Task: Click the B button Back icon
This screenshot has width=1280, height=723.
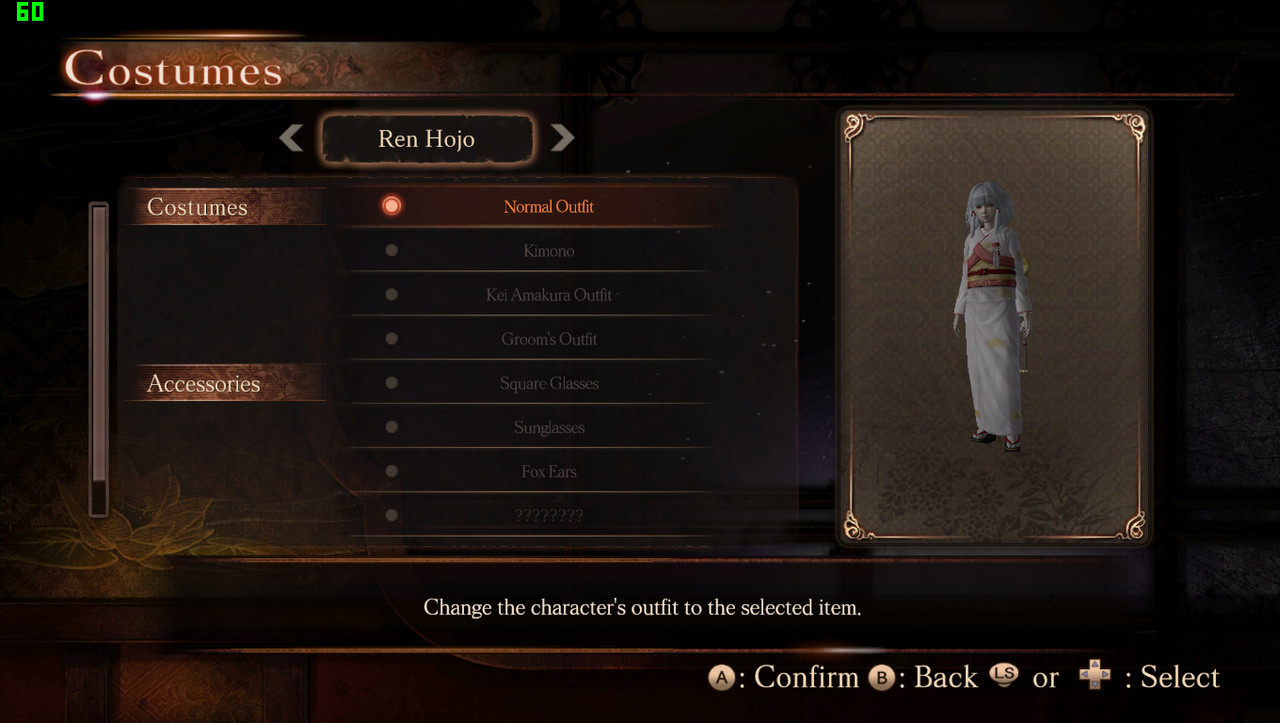Action: (881, 678)
